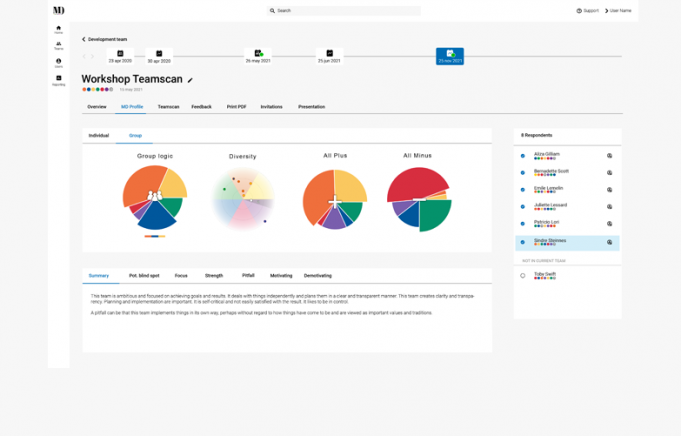The height and width of the screenshot is (436, 681).
Task: Open the Reporting sidebar icon
Action: pyautogui.click(x=58, y=79)
